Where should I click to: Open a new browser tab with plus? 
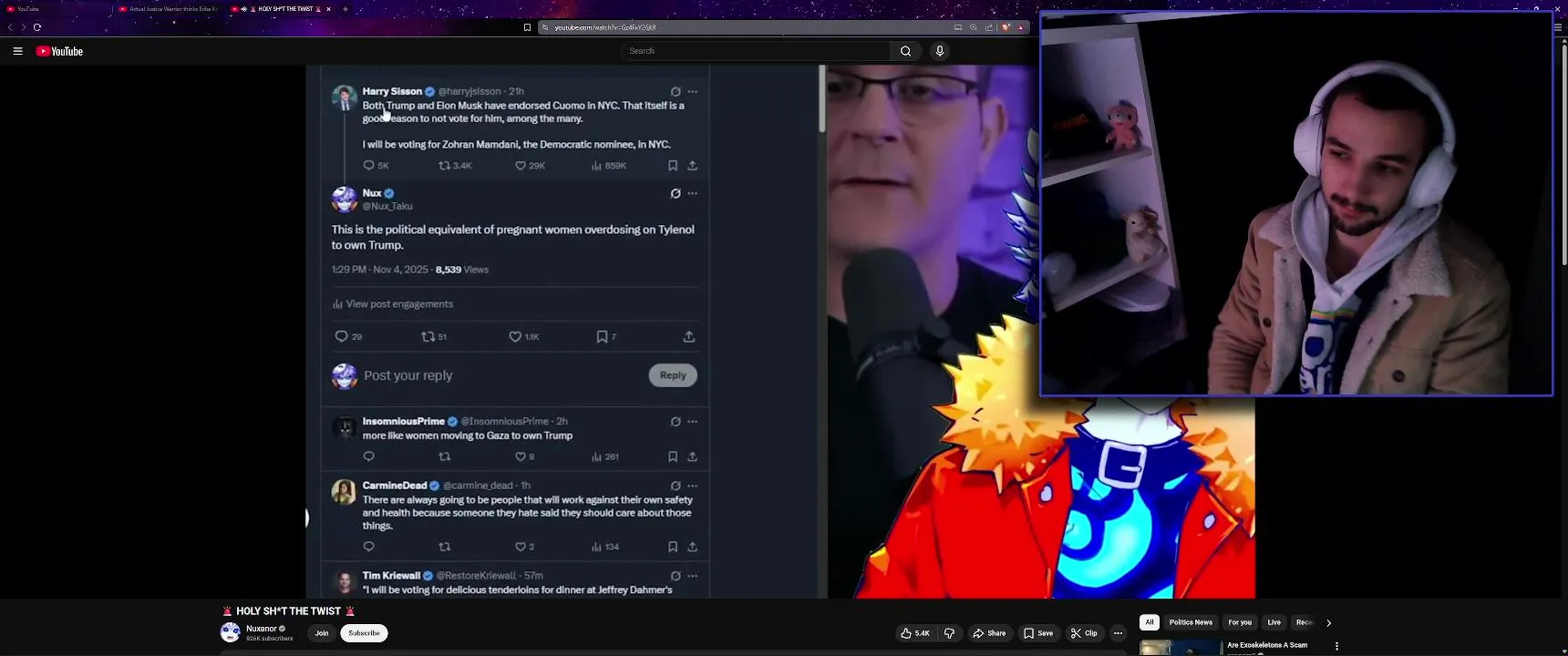[x=346, y=9]
